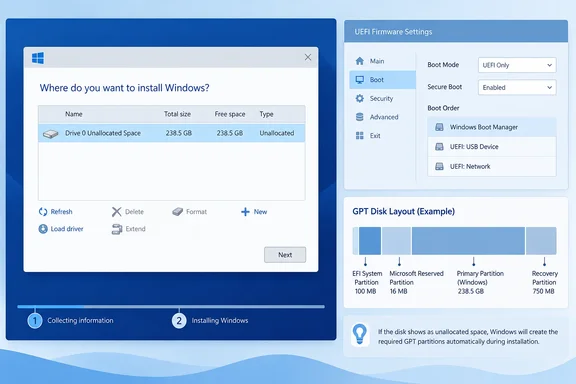Viewport: 576px width, 384px height.
Task: Click the Recovery Partition bar segment
Action: (x=541, y=241)
